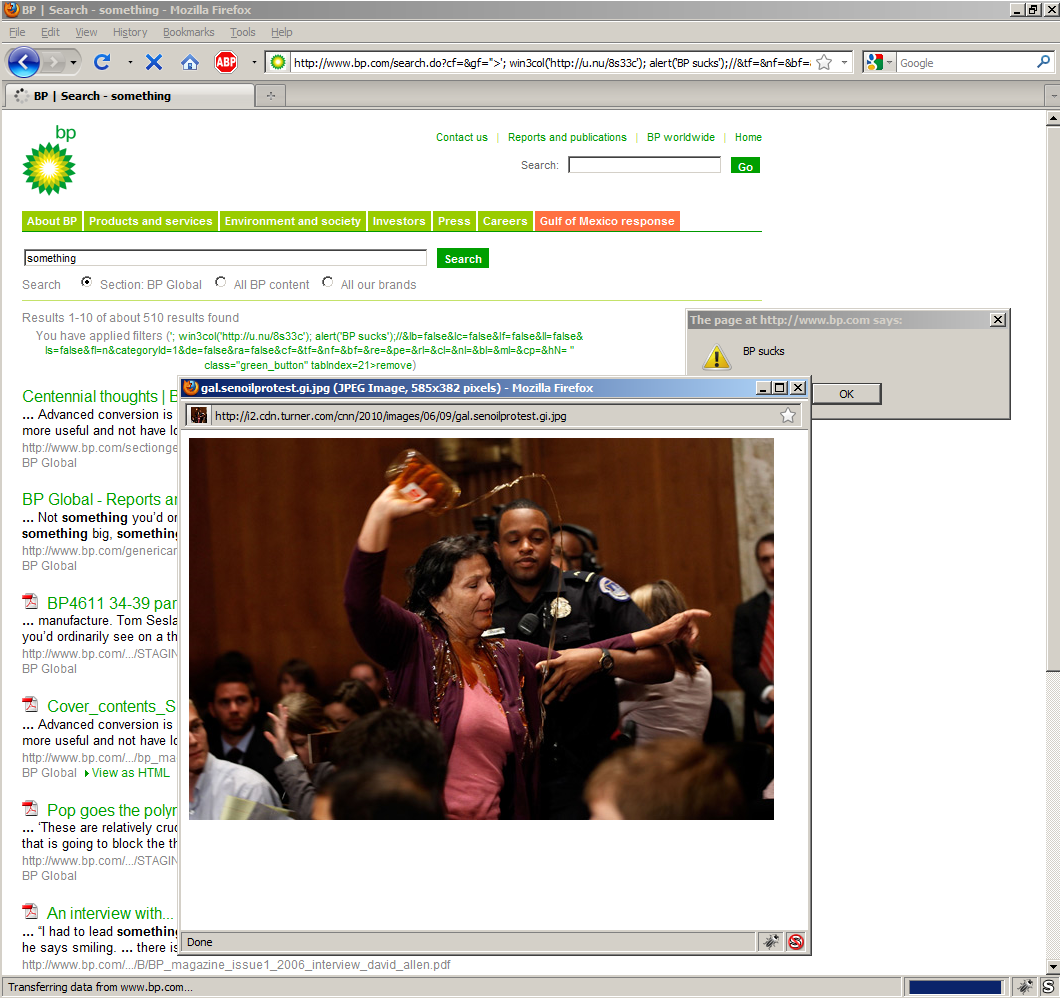Click the S icon in main status bar
Image resolution: width=1060 pixels, height=998 pixels.
1048,987
